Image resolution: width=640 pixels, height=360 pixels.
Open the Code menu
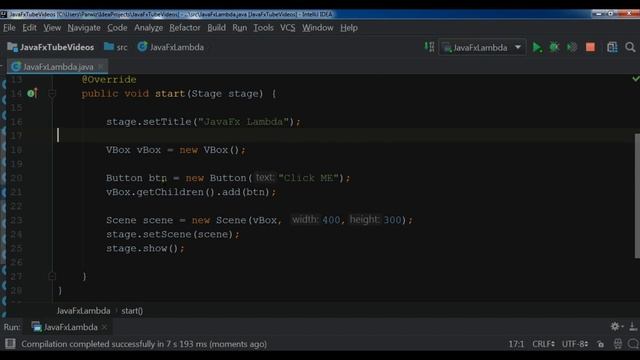[117, 28]
